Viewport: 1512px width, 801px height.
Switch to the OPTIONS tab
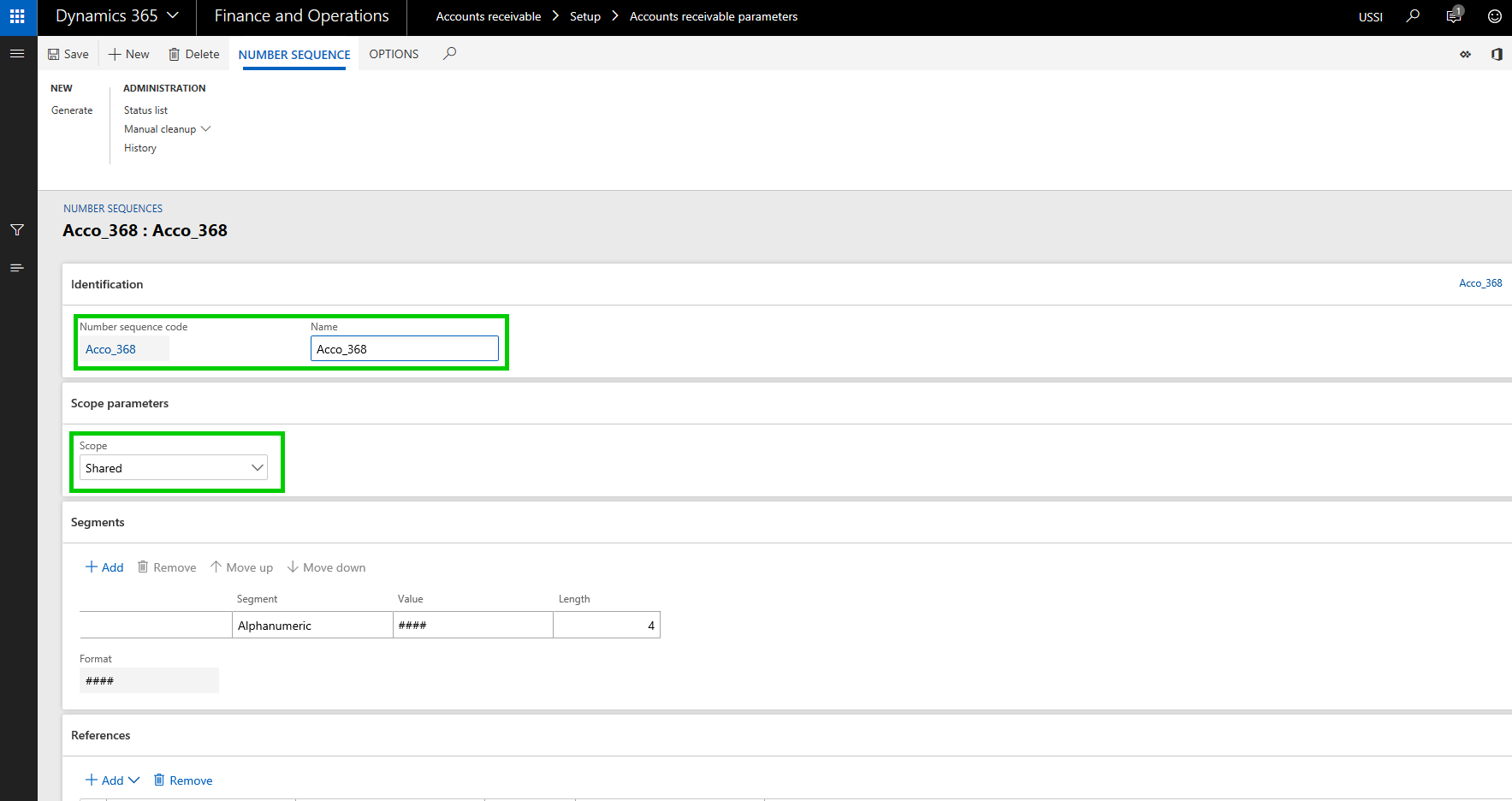(394, 54)
